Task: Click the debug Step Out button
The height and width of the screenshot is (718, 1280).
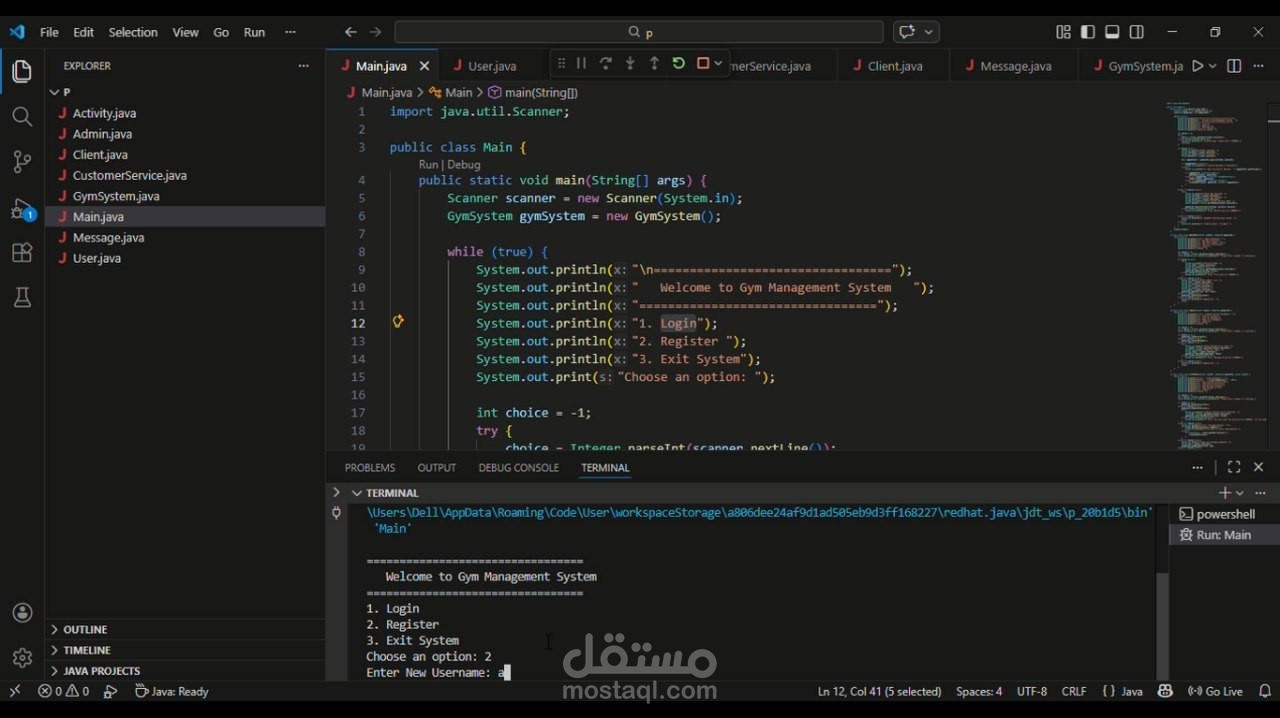Action: pos(654,63)
